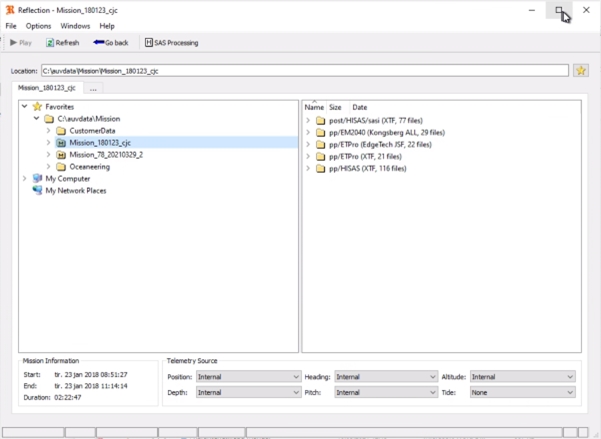The image size is (601, 439).
Task: Click into the Location path field
Action: pyautogui.click(x=305, y=71)
